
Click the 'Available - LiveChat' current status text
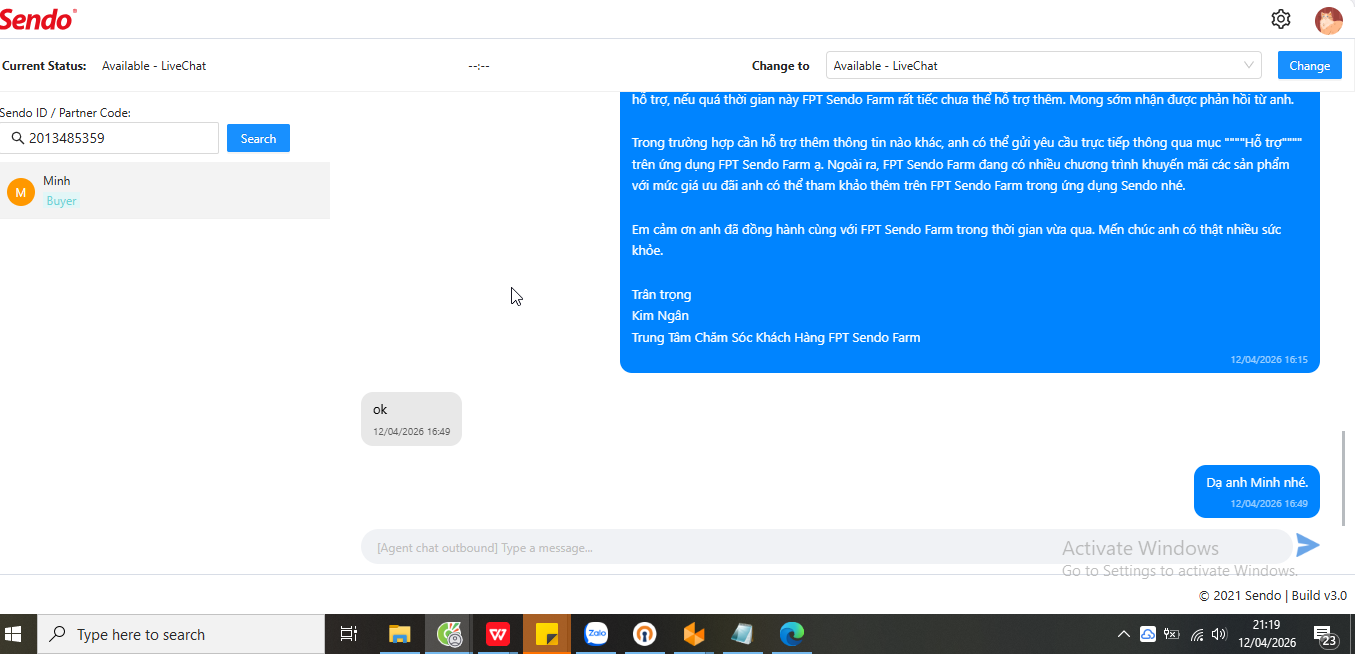[x=154, y=66]
